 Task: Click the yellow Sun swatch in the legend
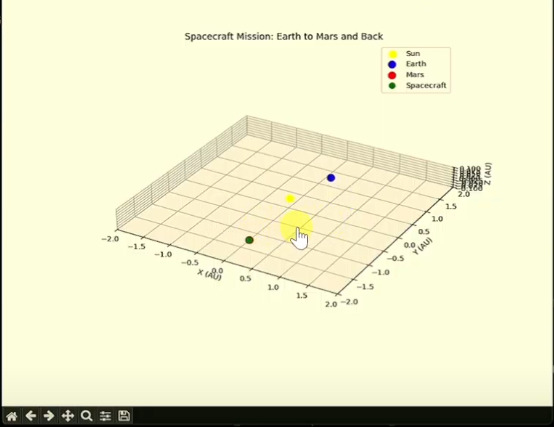pos(393,54)
